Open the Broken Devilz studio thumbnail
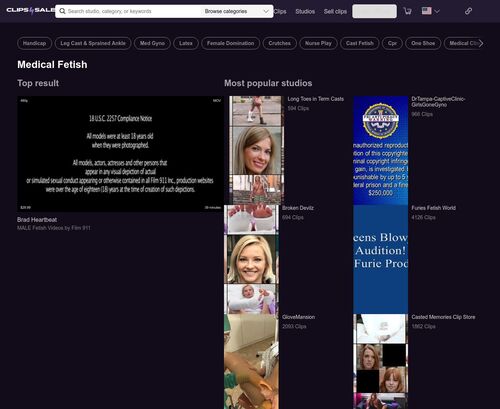 (251, 259)
